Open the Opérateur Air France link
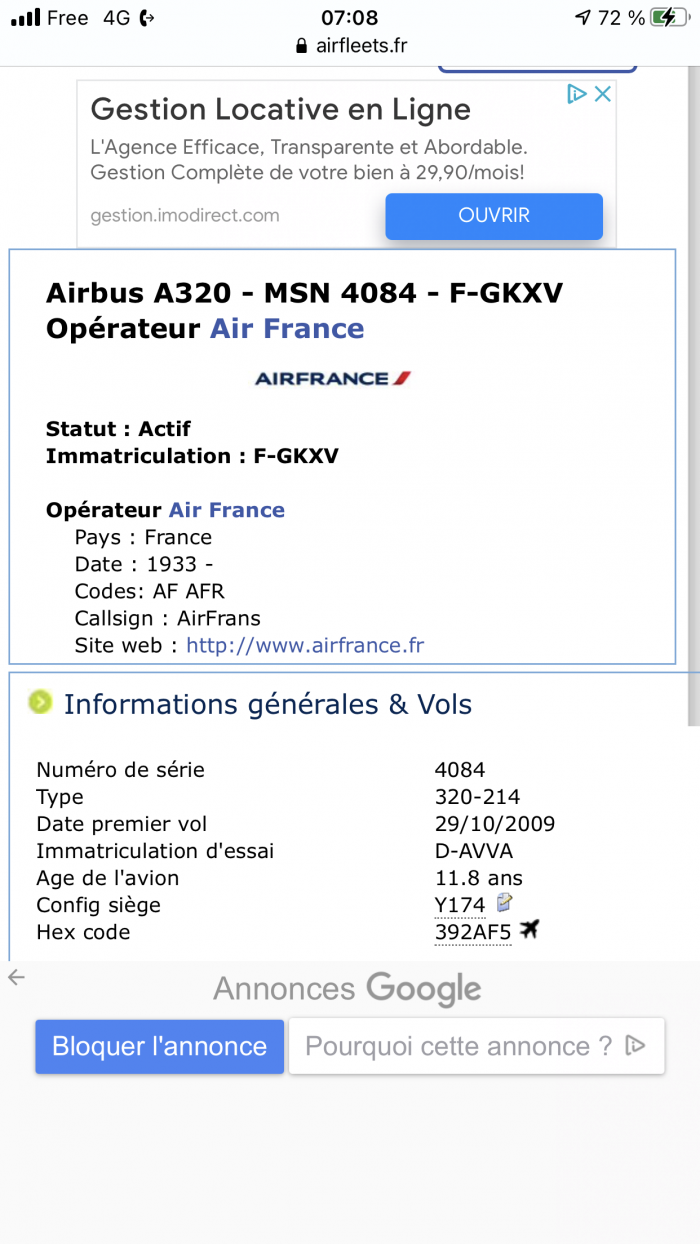 point(227,510)
